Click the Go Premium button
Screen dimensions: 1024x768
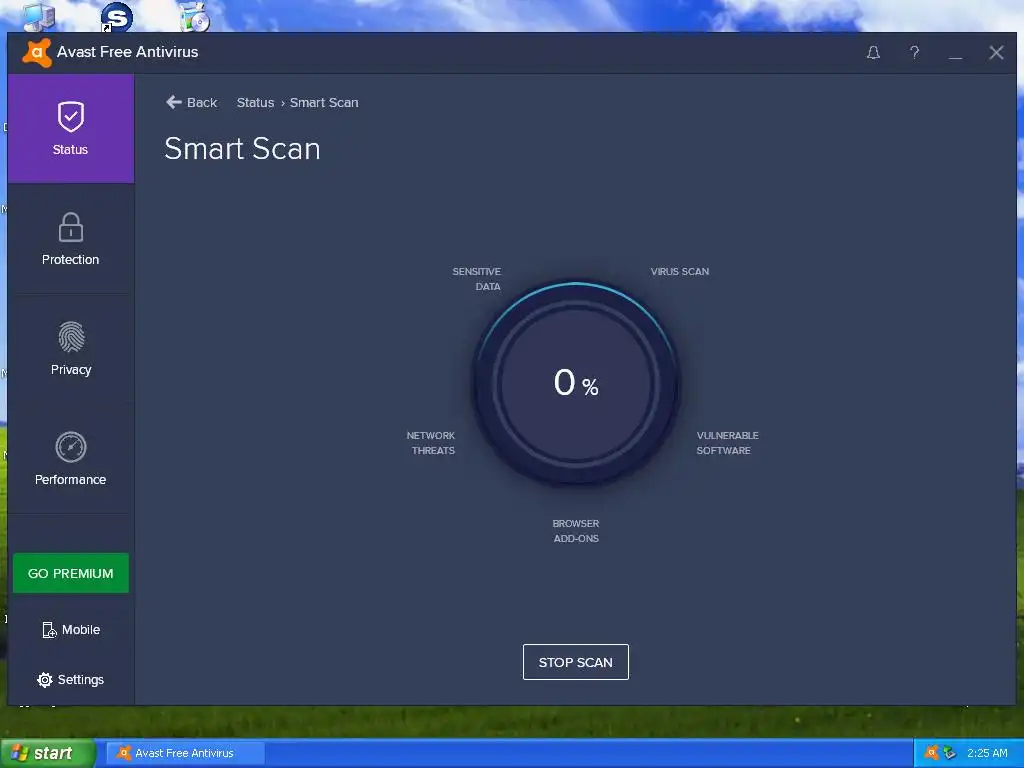[x=71, y=573]
